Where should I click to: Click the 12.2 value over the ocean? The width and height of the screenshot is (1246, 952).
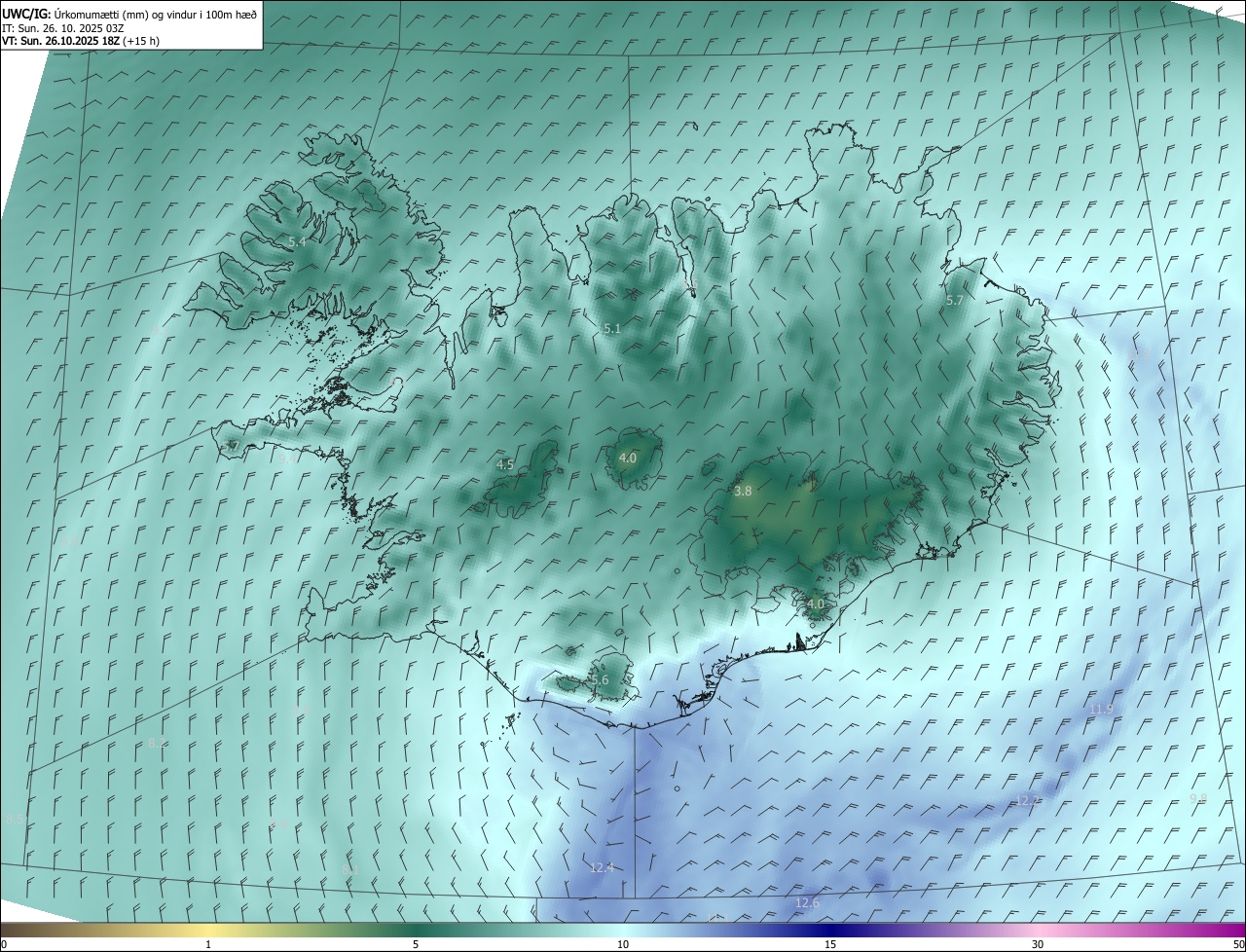(1028, 800)
